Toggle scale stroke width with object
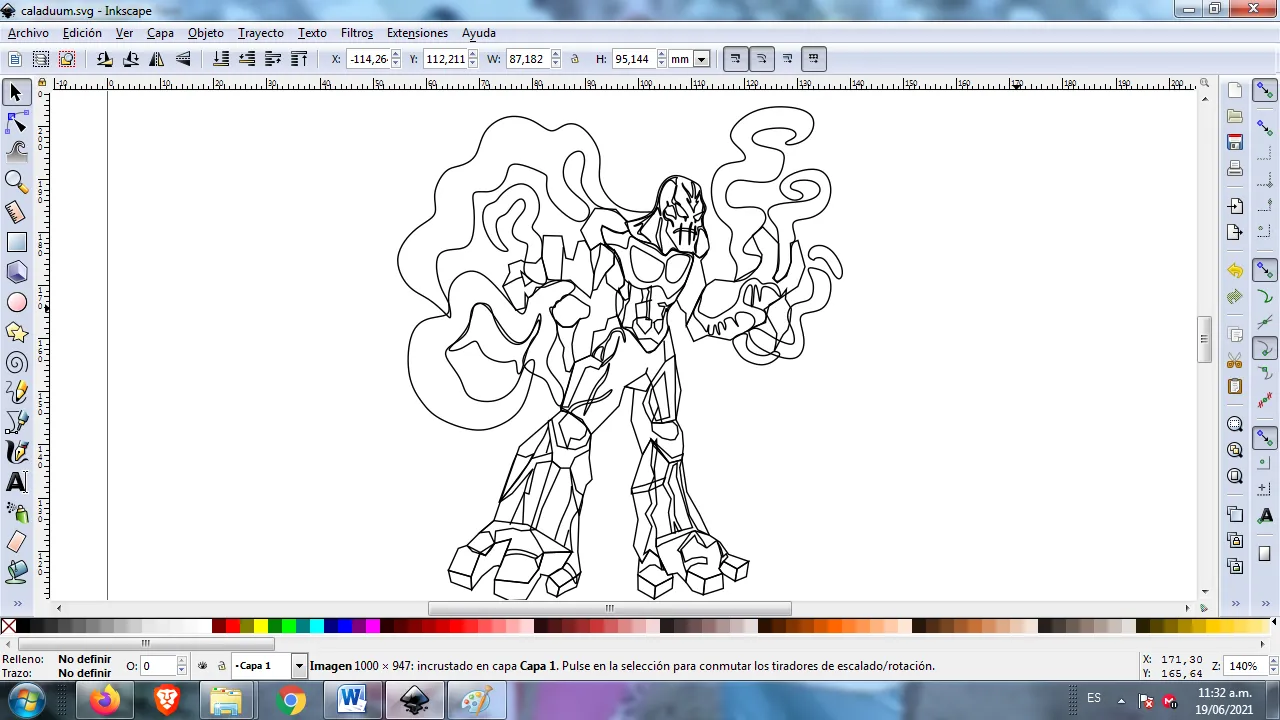This screenshot has width=1280, height=720. point(735,59)
